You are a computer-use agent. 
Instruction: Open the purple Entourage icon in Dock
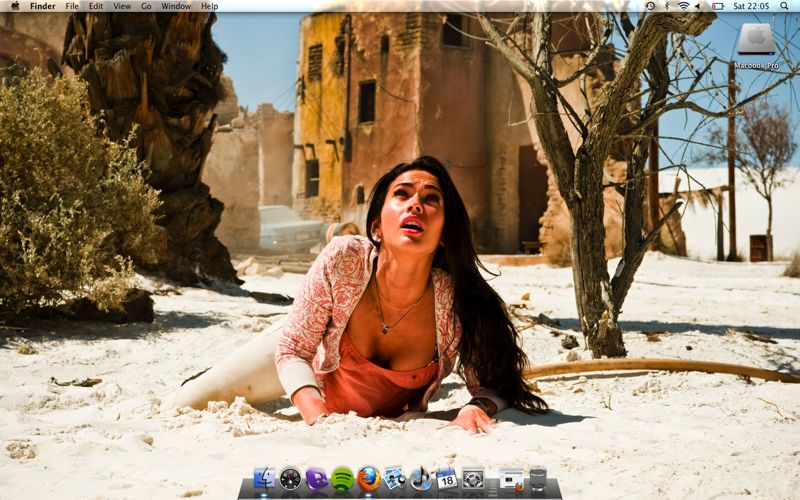[316, 480]
